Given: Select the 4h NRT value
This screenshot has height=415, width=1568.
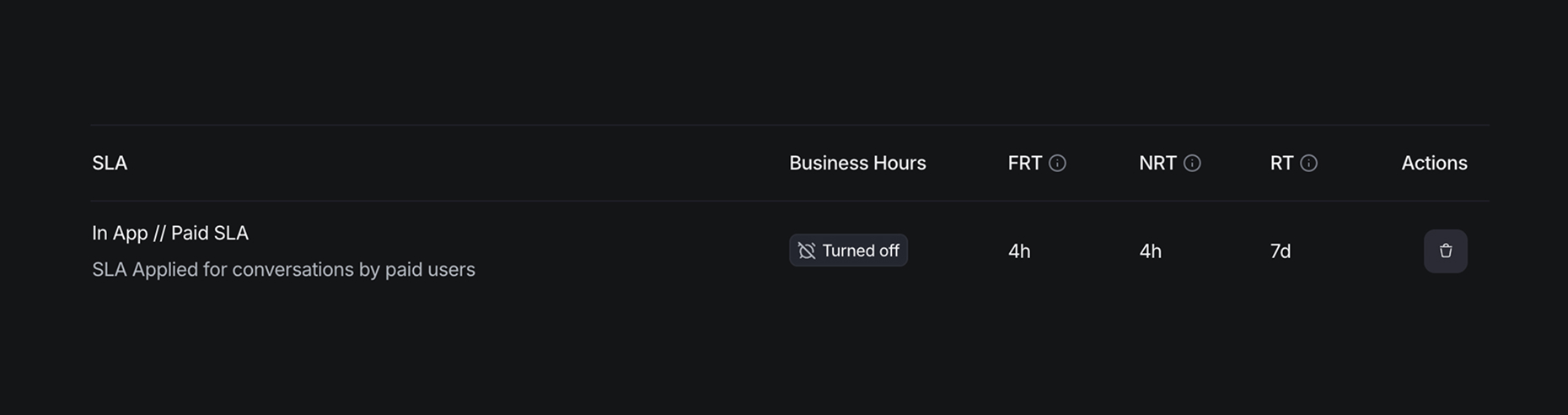Looking at the screenshot, I should 1151,251.
